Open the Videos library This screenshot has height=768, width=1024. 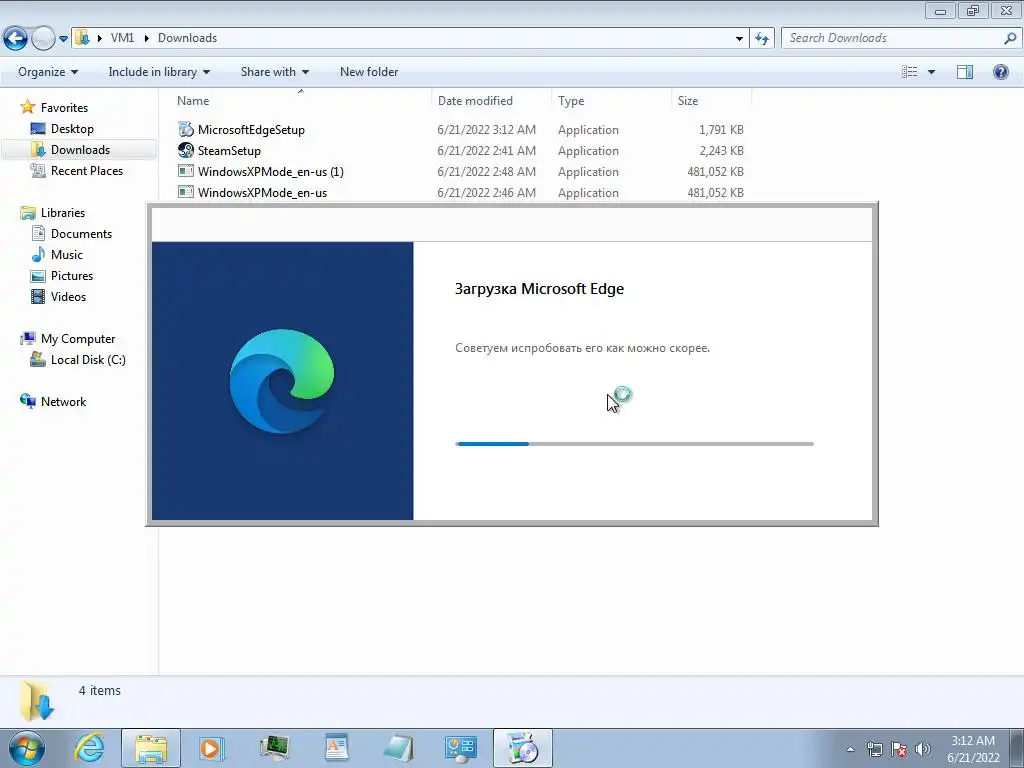point(68,296)
